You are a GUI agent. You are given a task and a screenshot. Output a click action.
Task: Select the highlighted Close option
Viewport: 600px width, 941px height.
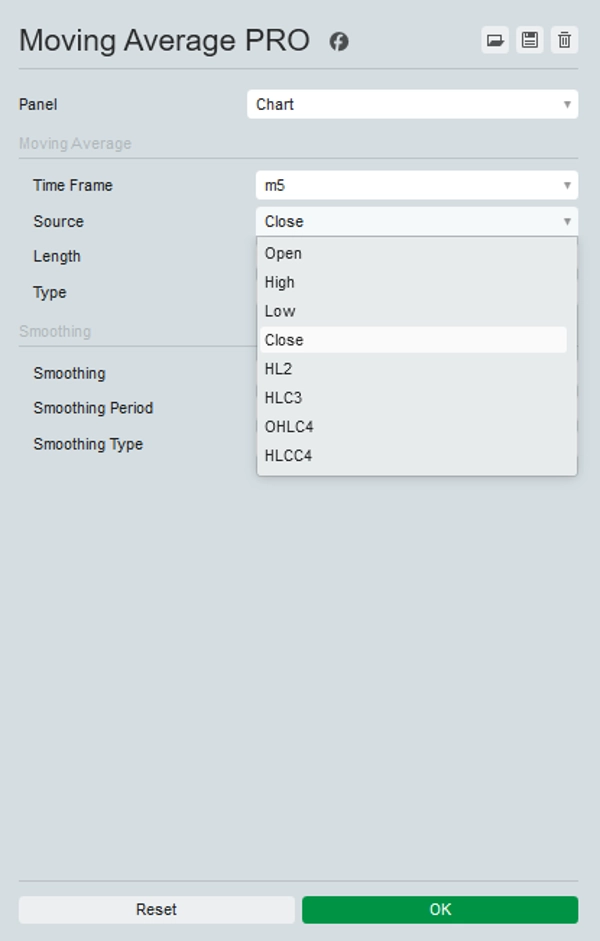tap(284, 340)
